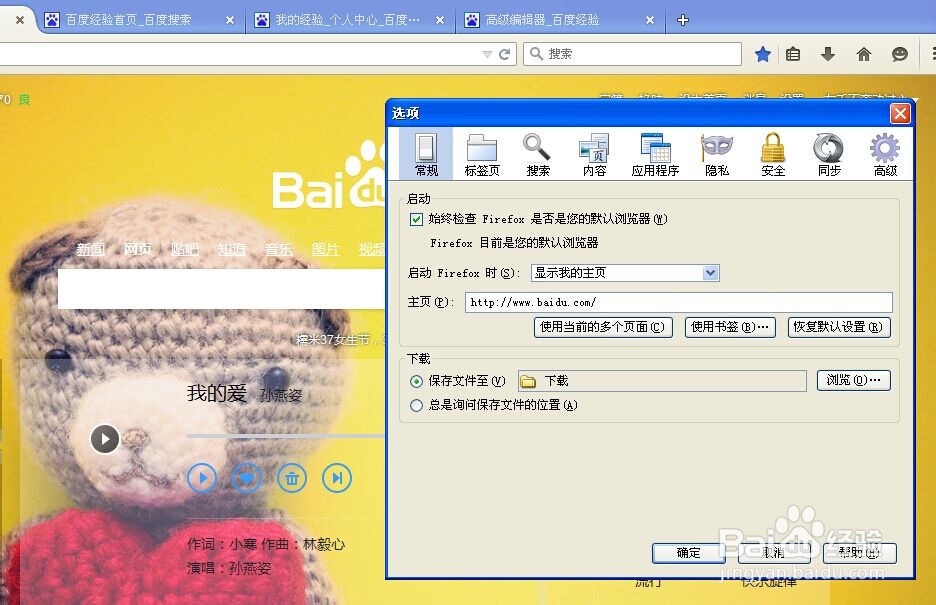Confirm with 确定 button
936x605 pixels.
click(x=688, y=553)
